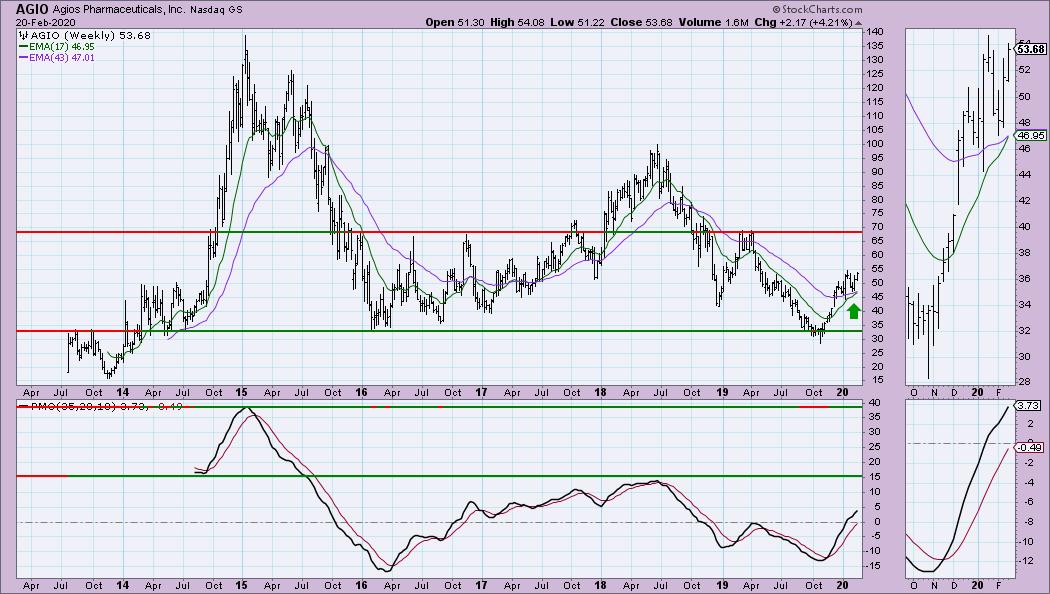Image resolution: width=1050 pixels, height=594 pixels.
Task: Click the 20-Feb-2020 chart date
Action: pos(46,22)
